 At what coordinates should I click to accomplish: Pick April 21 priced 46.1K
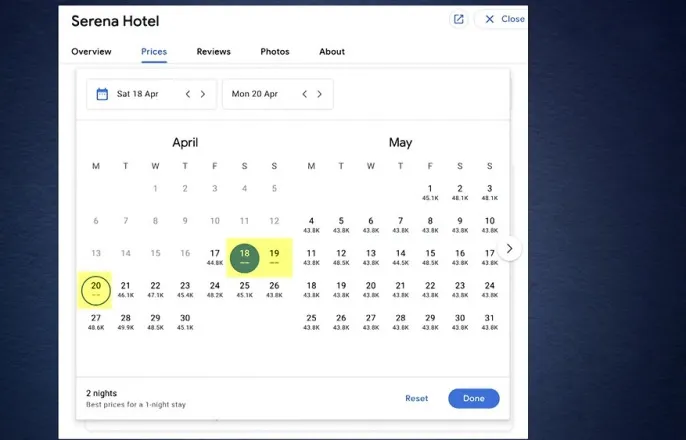(126, 290)
